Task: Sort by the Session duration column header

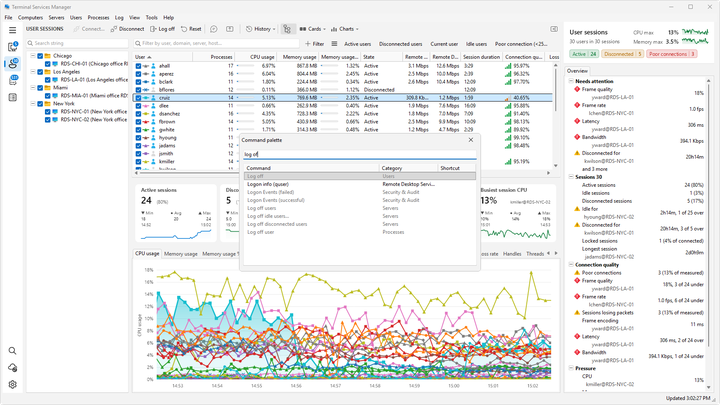Action: pyautogui.click(x=481, y=57)
